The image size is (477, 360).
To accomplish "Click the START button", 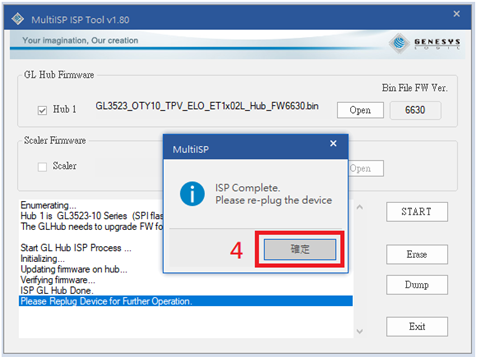I will (417, 212).
